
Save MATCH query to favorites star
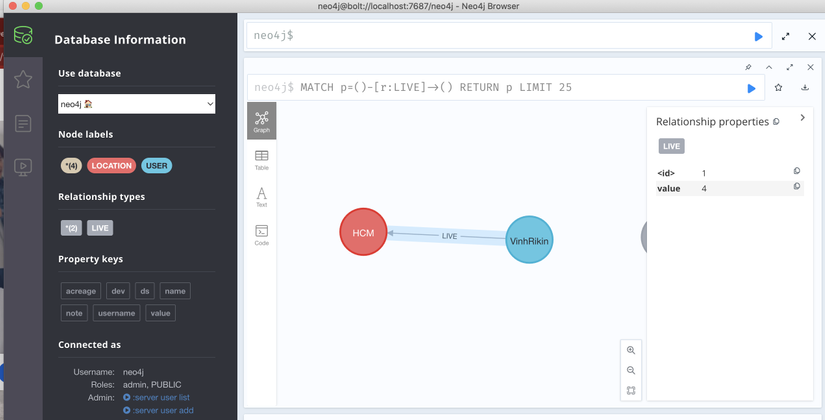[x=778, y=88]
